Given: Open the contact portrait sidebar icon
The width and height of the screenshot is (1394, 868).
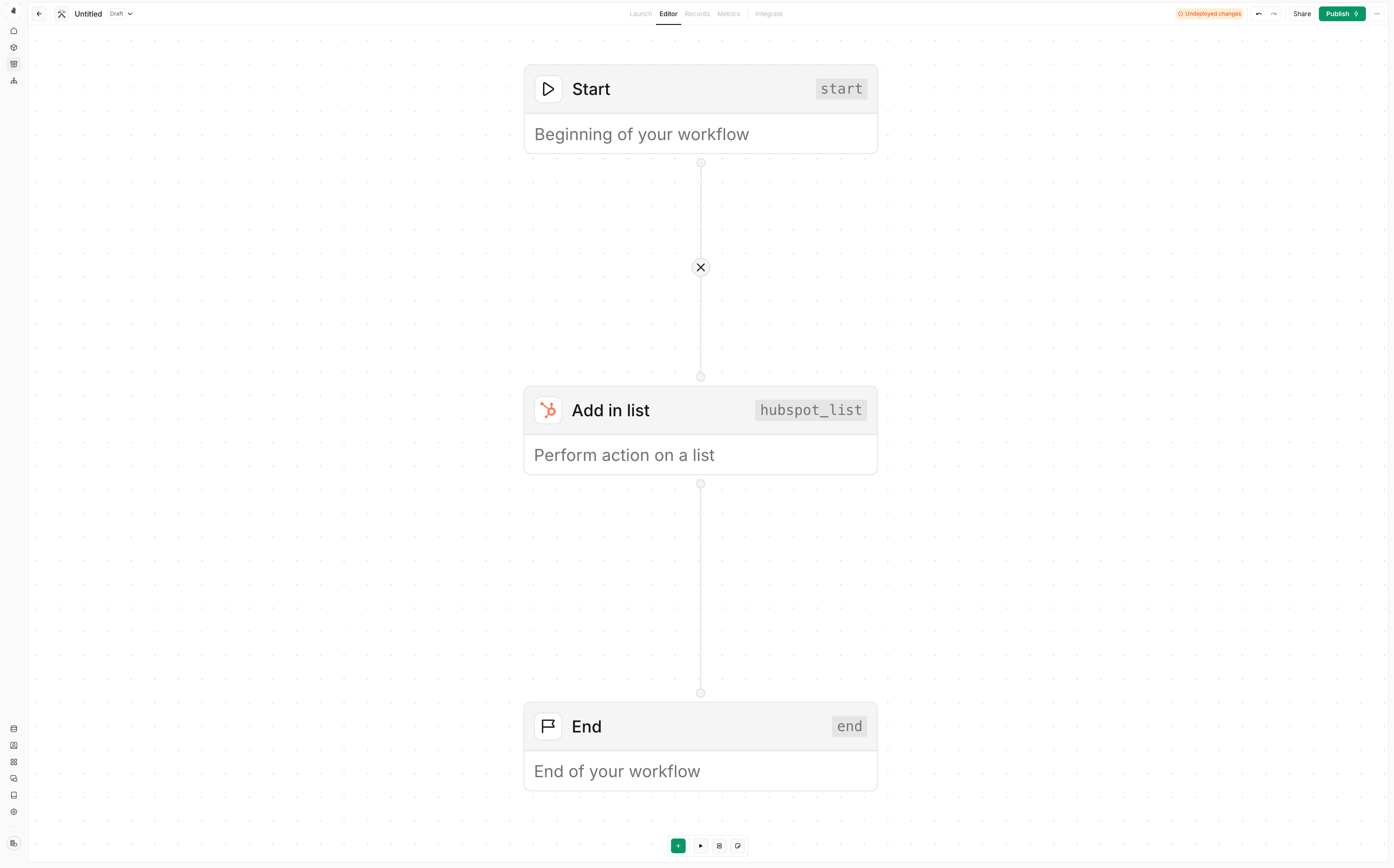Looking at the screenshot, I should [x=14, y=746].
